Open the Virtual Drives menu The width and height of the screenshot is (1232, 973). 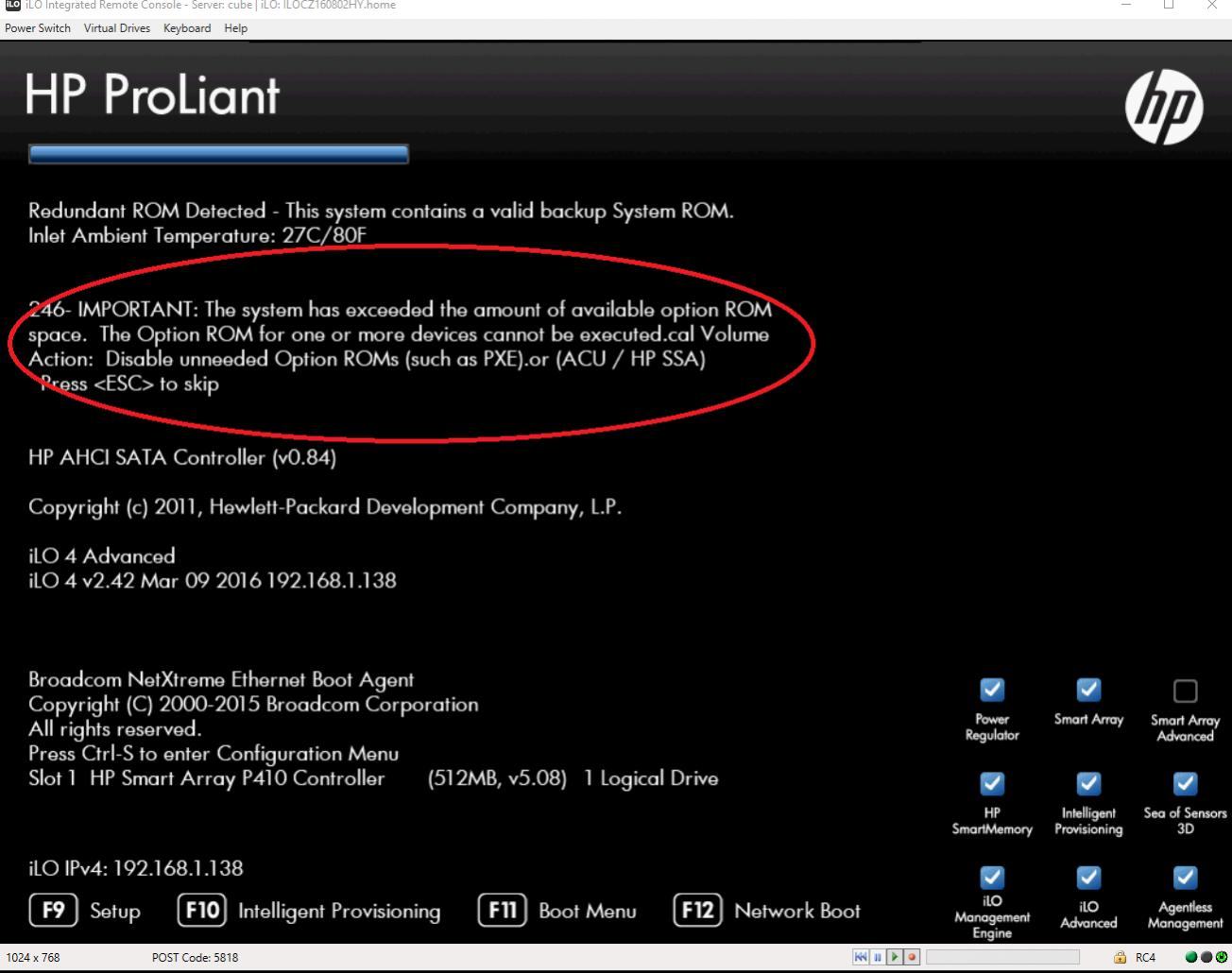tap(116, 28)
